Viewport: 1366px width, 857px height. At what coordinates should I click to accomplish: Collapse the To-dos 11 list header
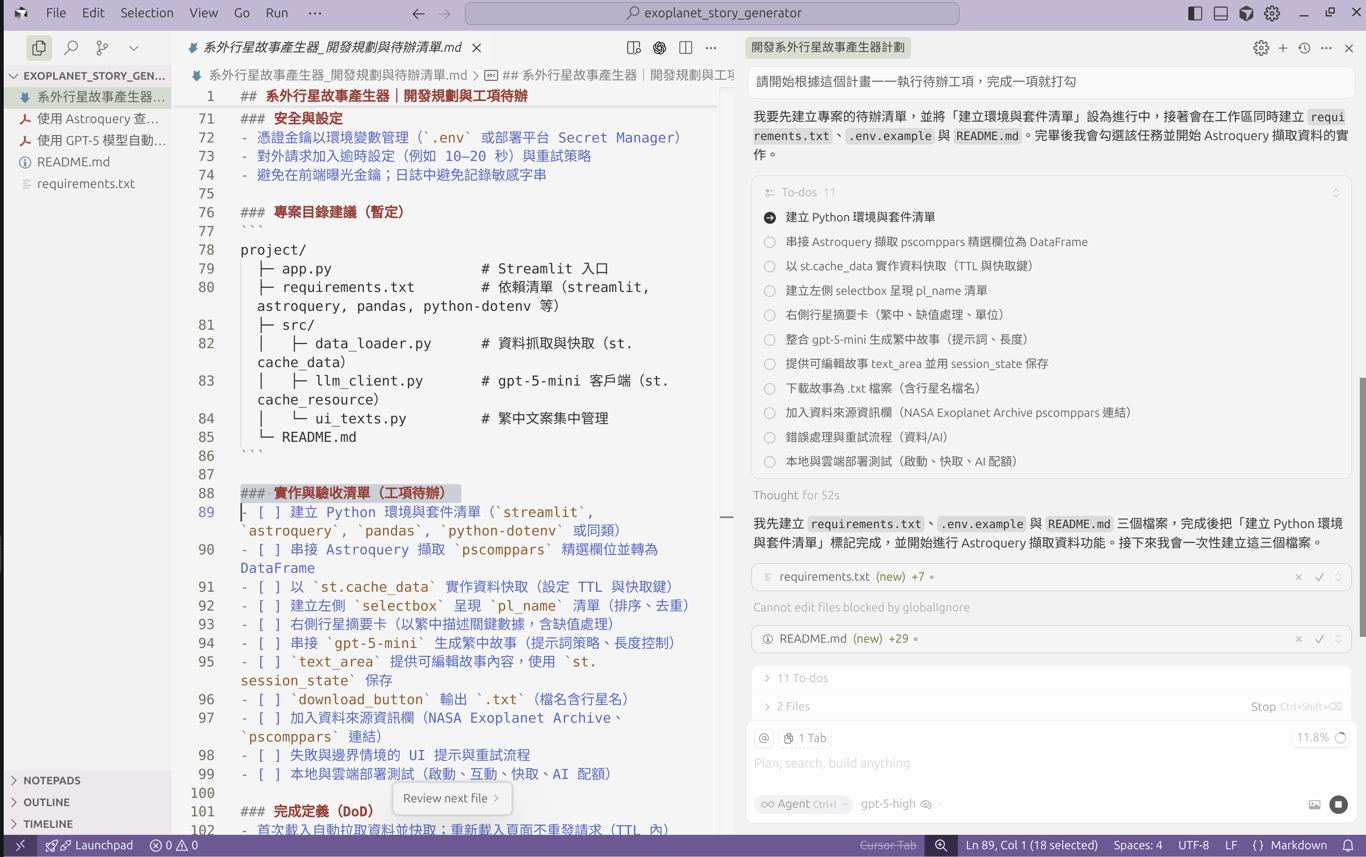[1051, 192]
